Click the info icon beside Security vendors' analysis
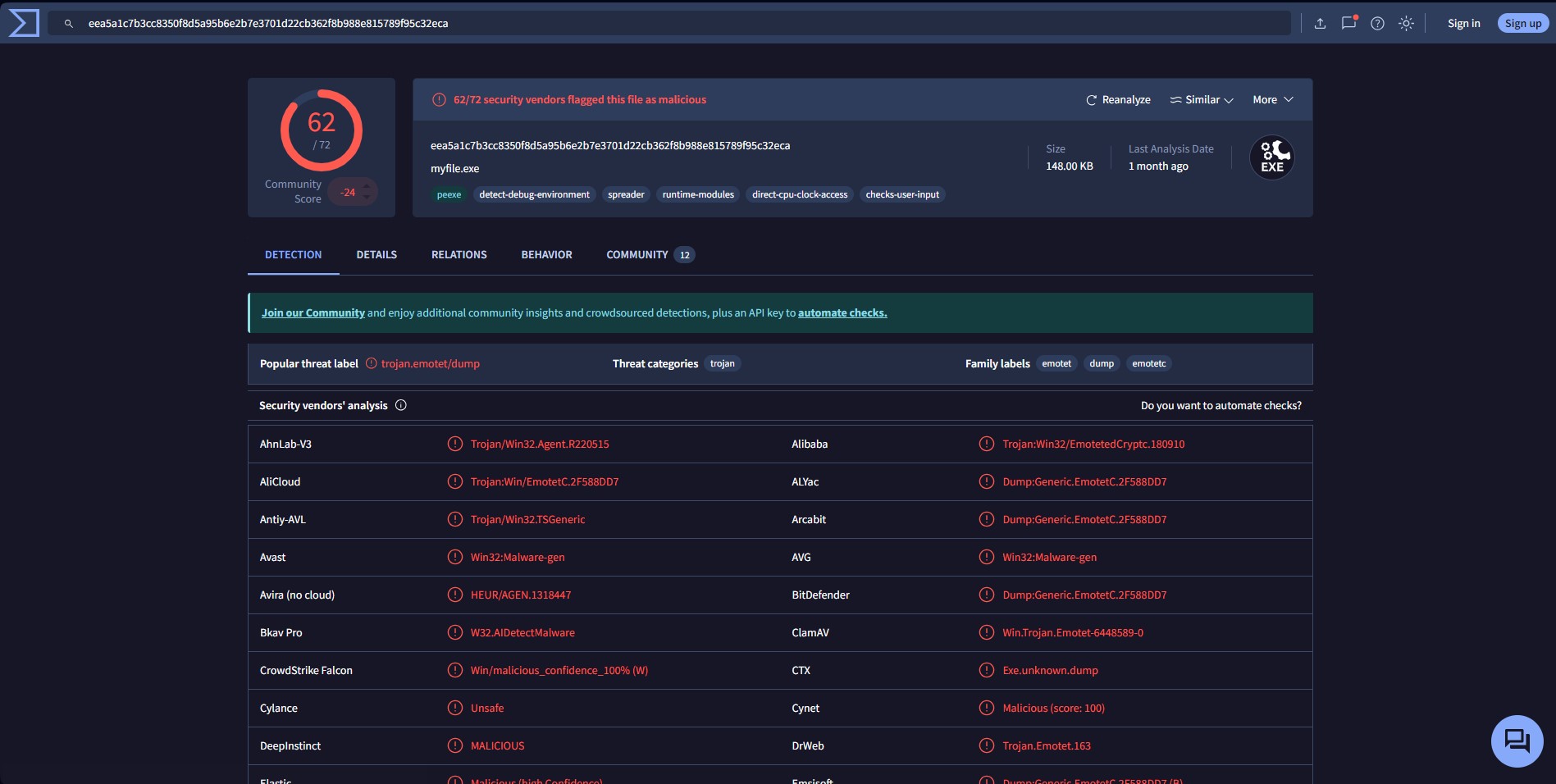The width and height of the screenshot is (1556, 784). pos(401,405)
